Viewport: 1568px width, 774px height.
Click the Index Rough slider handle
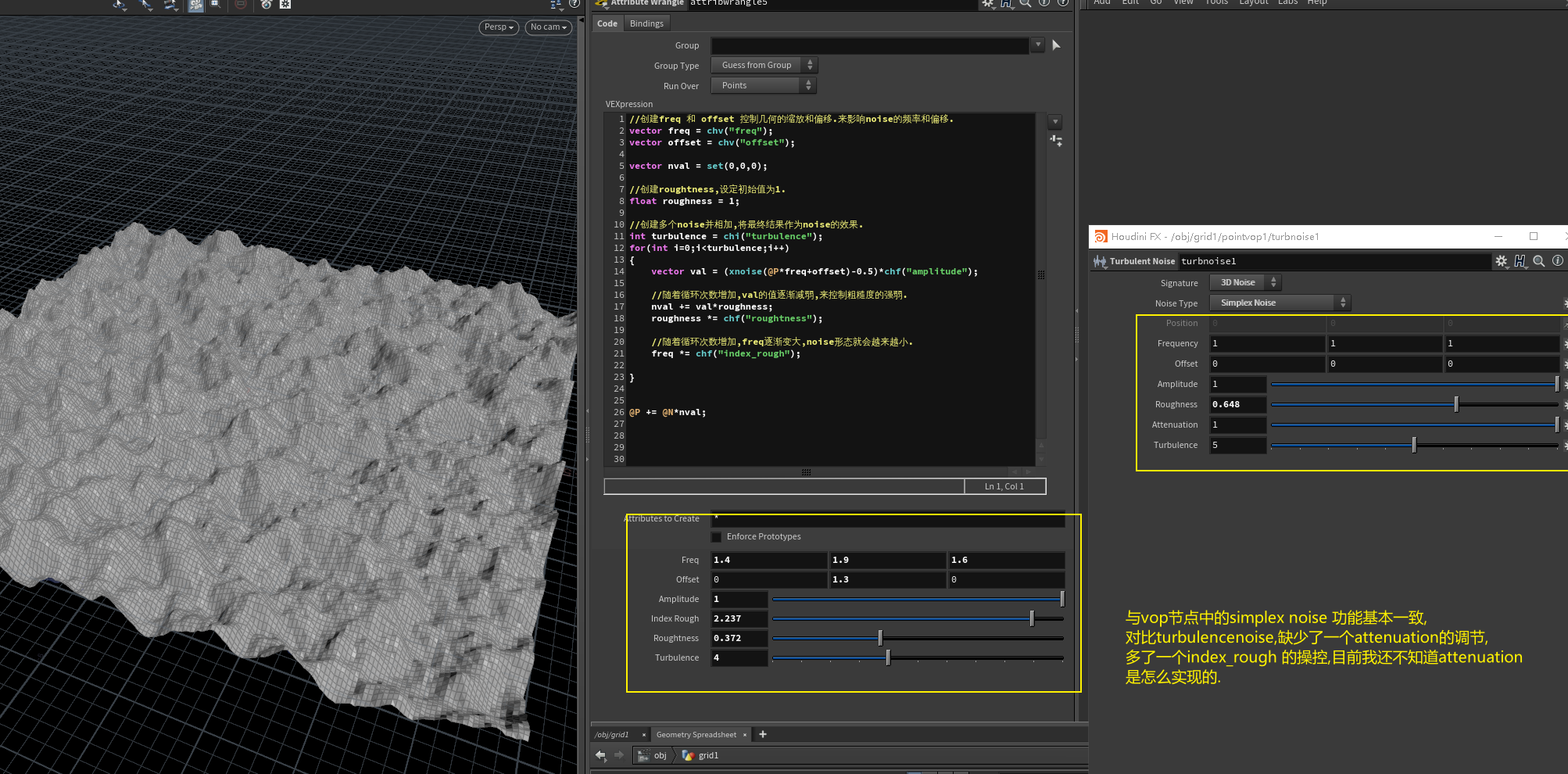coord(1032,619)
